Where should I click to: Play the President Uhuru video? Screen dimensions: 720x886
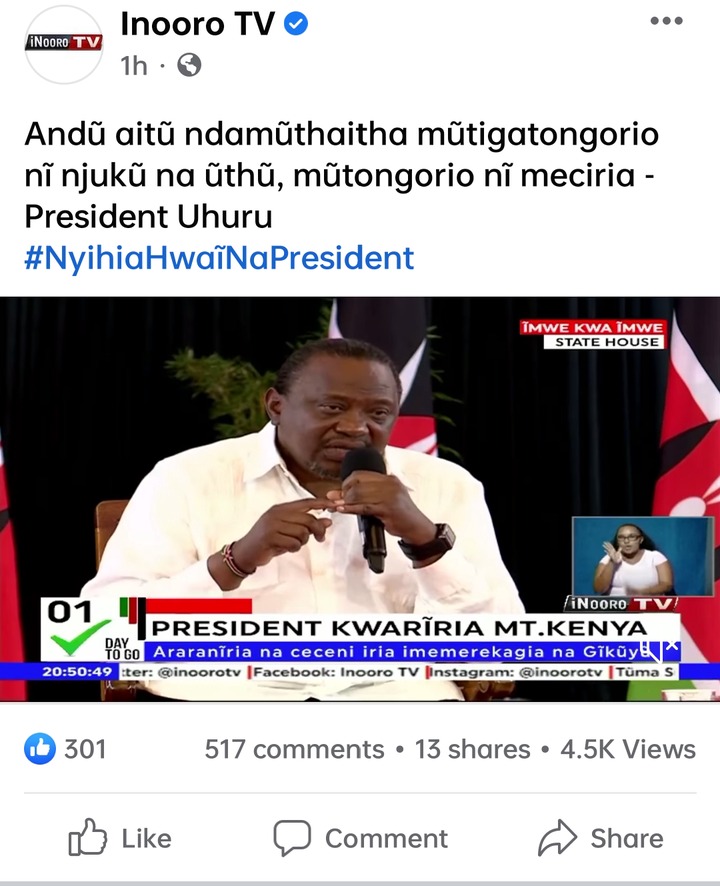[x=360, y=499]
